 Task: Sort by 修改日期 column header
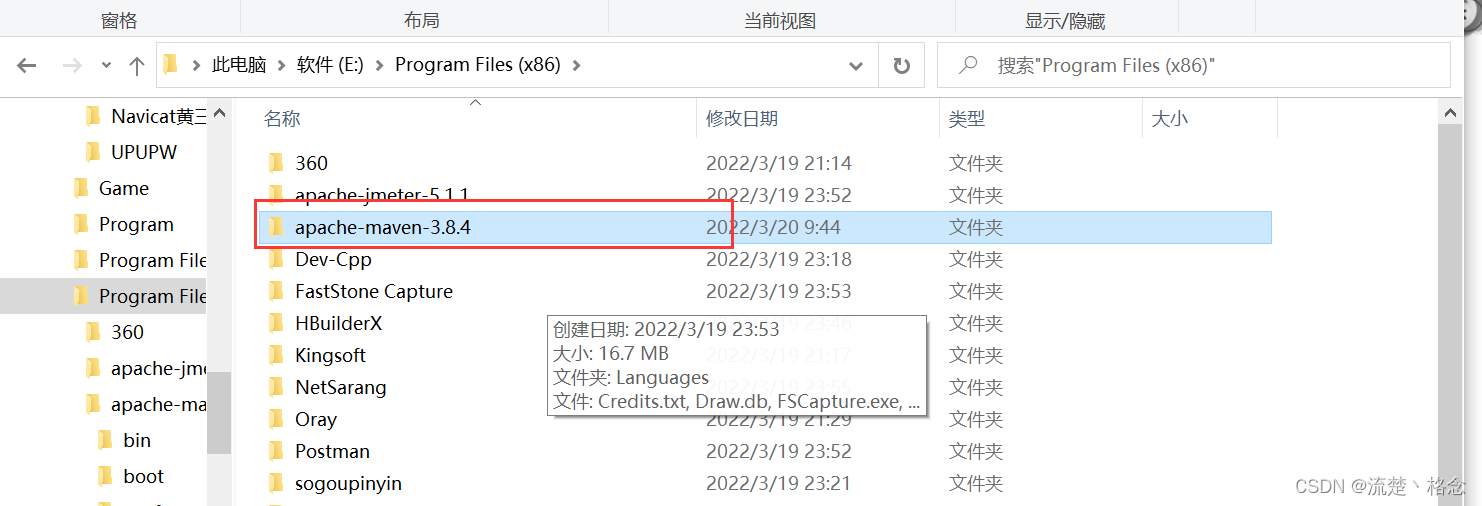(742, 119)
